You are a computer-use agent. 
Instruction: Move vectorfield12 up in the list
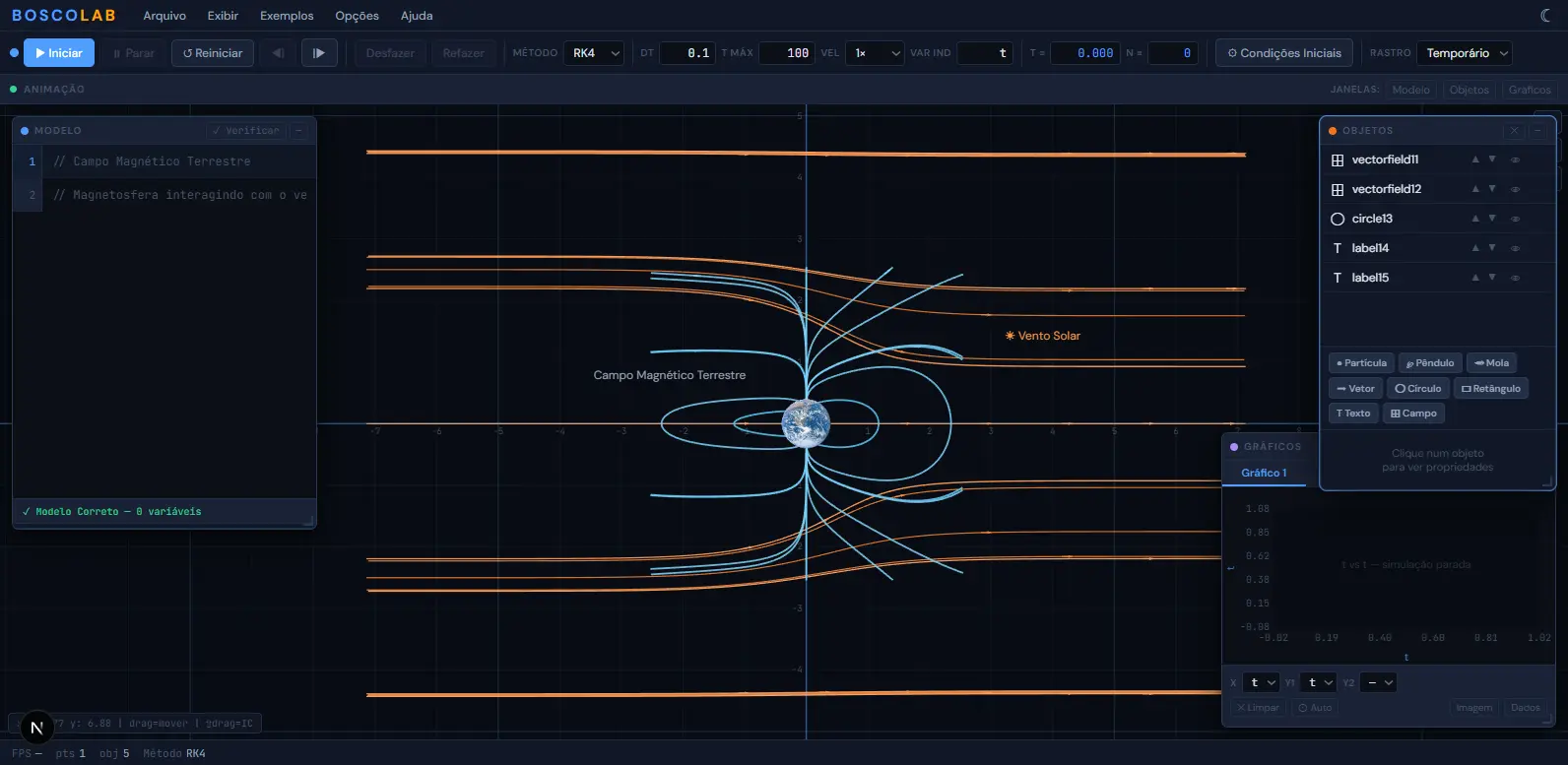coord(1474,189)
